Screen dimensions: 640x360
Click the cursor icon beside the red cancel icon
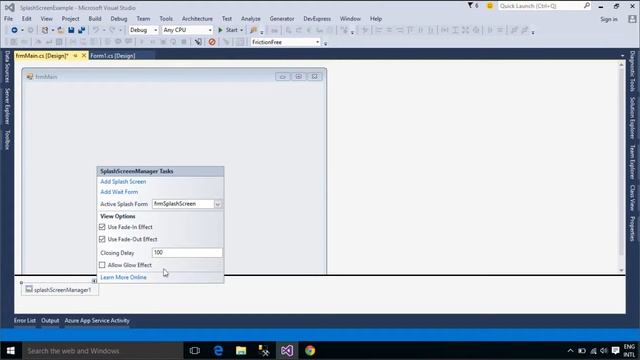198,42
